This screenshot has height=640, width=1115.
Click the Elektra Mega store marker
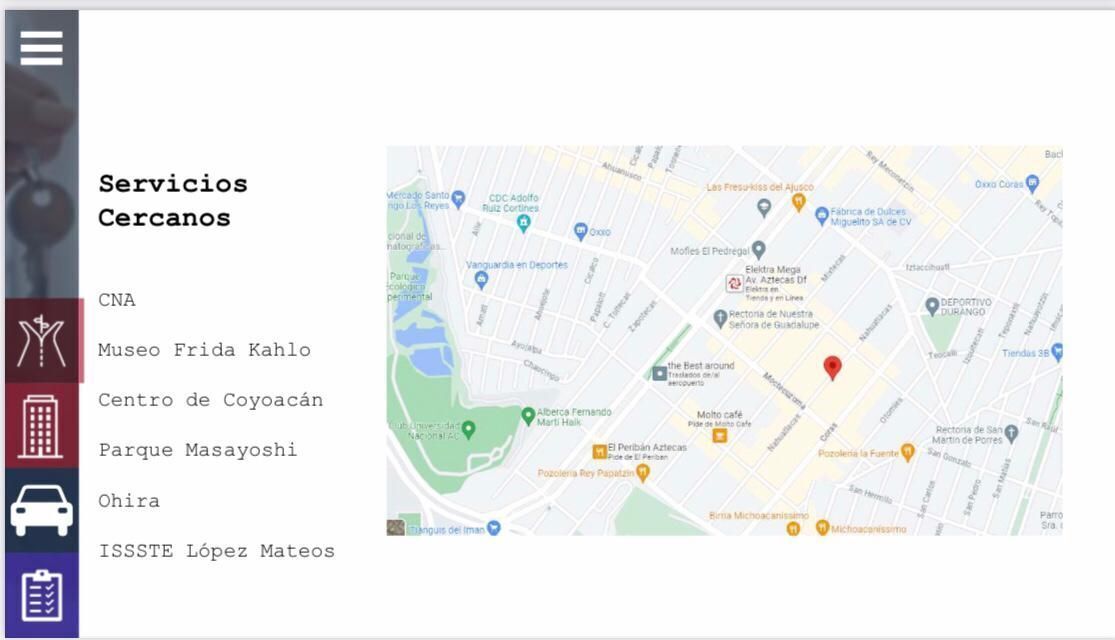734,283
